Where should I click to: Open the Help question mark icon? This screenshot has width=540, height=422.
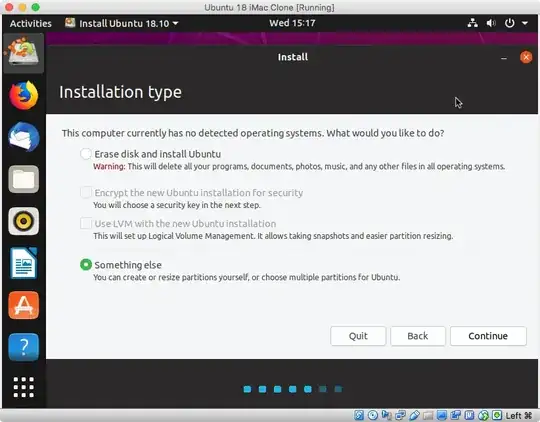[x=23, y=347]
